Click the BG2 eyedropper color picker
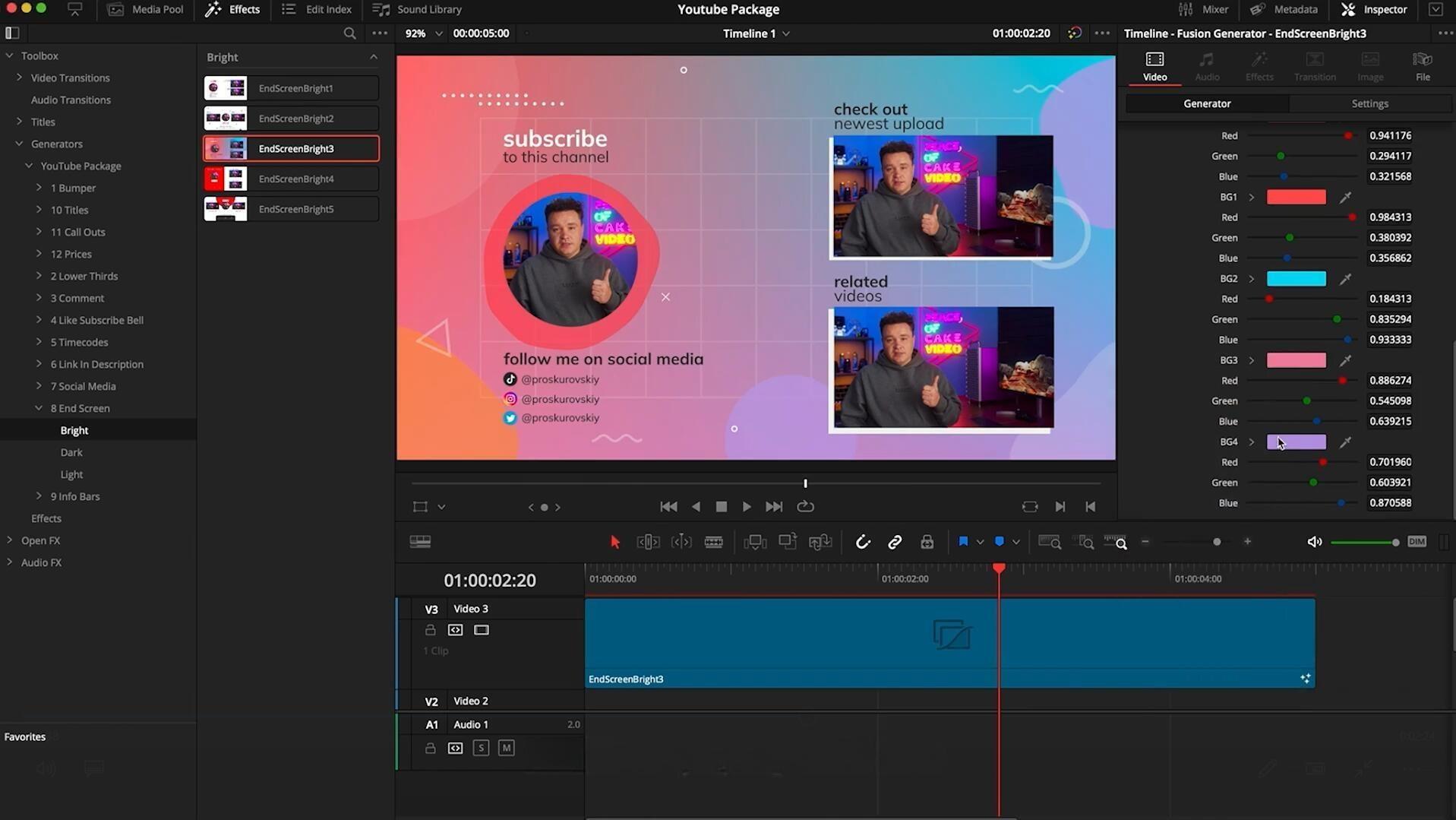Image resolution: width=1456 pixels, height=820 pixels. [x=1345, y=279]
